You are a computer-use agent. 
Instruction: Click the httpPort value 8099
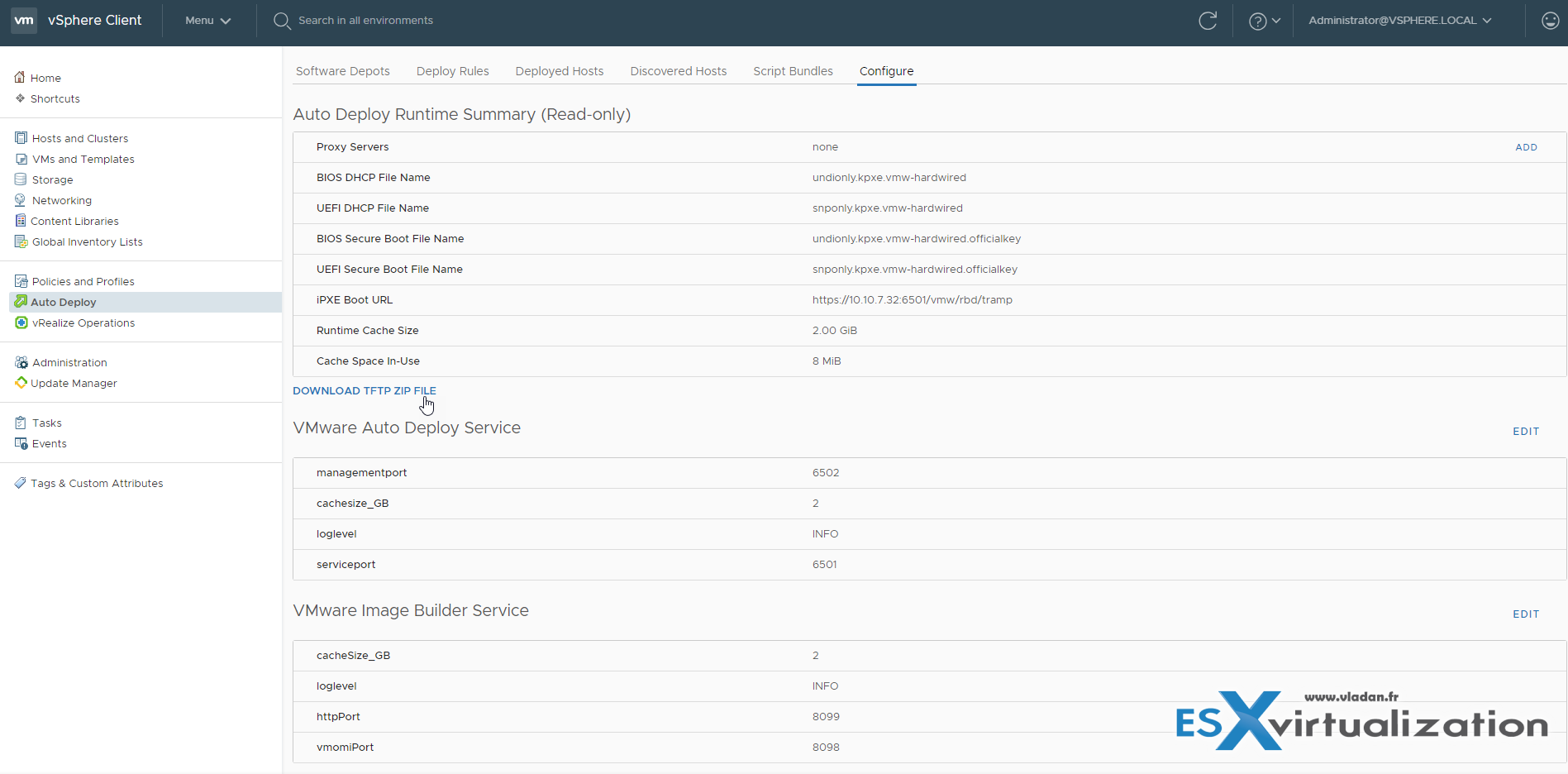coord(826,716)
